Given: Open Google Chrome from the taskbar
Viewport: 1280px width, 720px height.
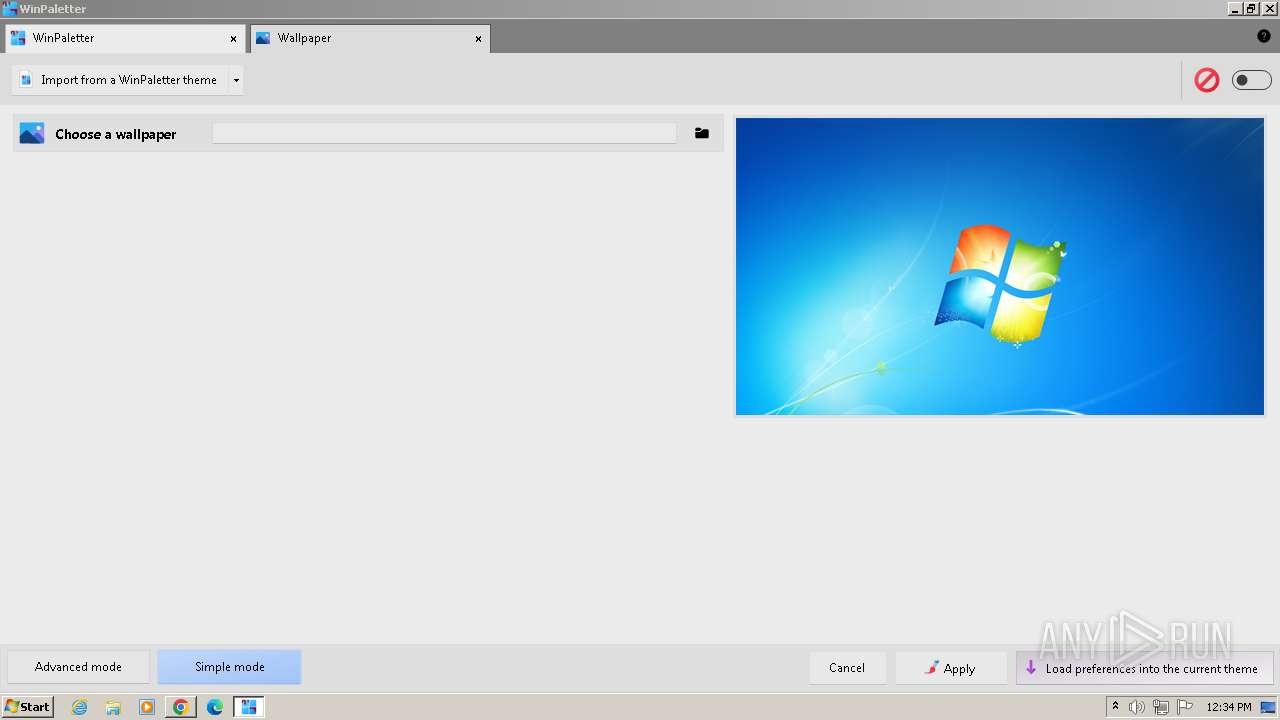Looking at the screenshot, I should tap(181, 707).
